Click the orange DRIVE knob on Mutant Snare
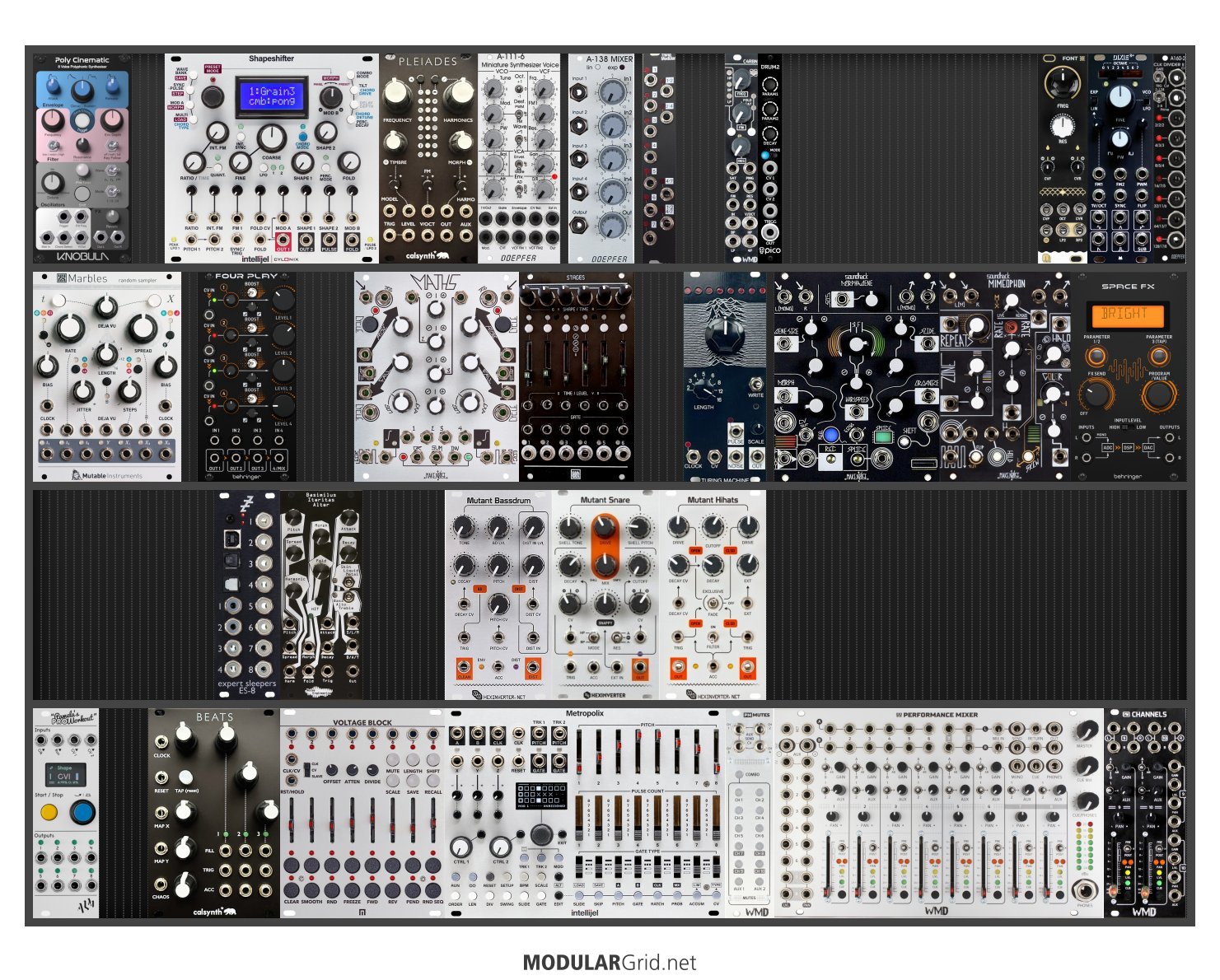 (x=605, y=528)
